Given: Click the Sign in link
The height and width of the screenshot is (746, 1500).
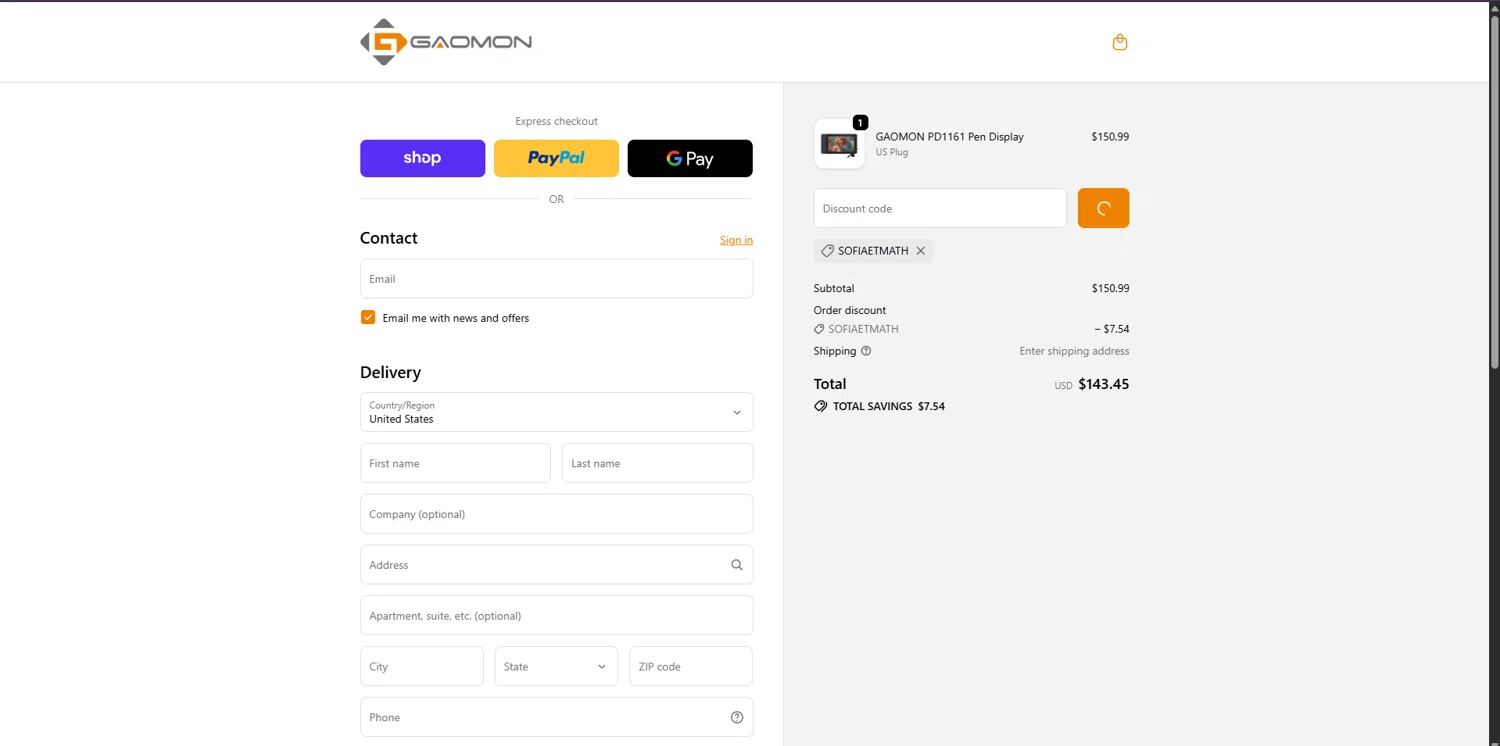Looking at the screenshot, I should [x=736, y=240].
